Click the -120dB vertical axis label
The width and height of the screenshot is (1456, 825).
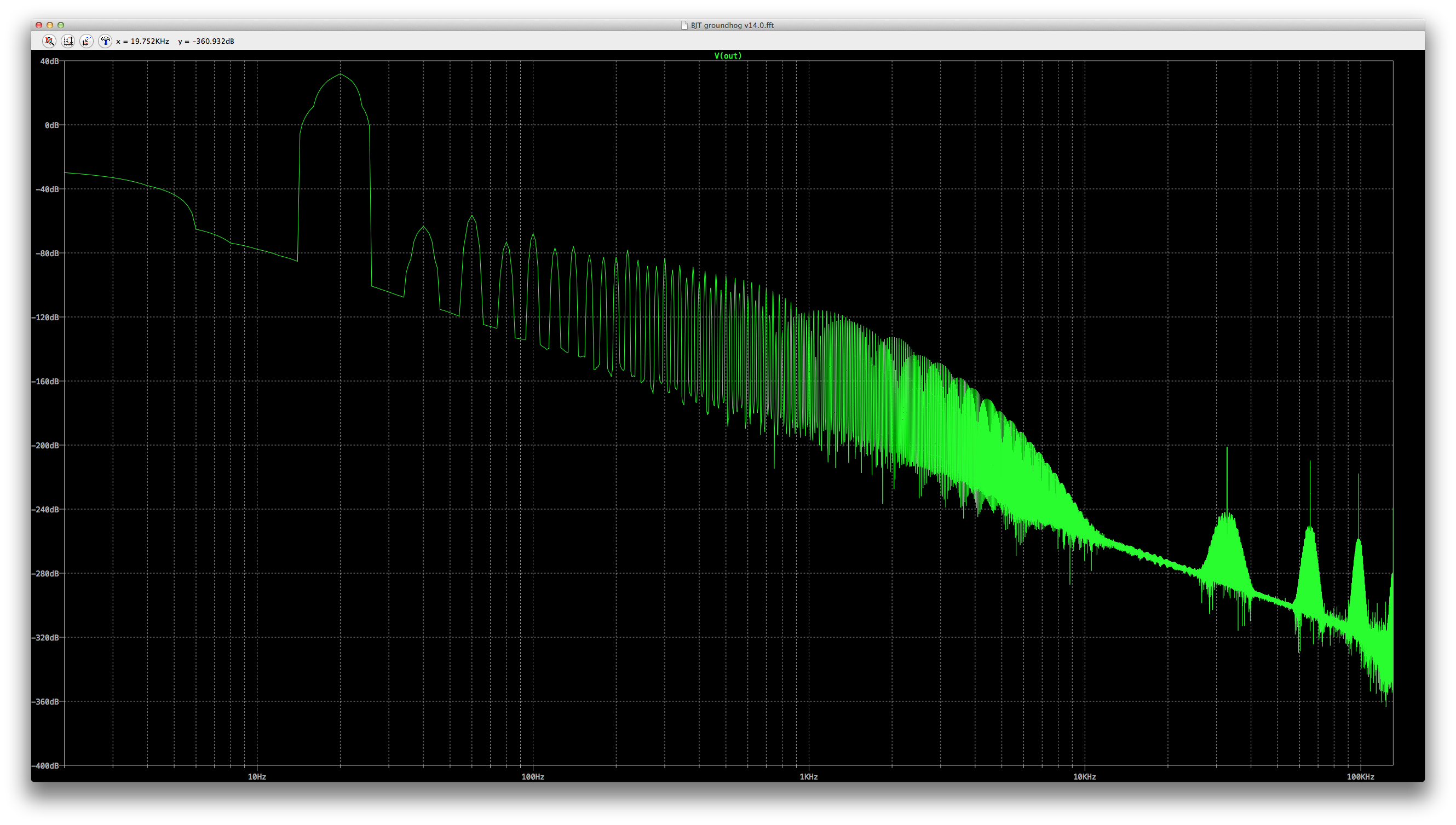tap(45, 318)
